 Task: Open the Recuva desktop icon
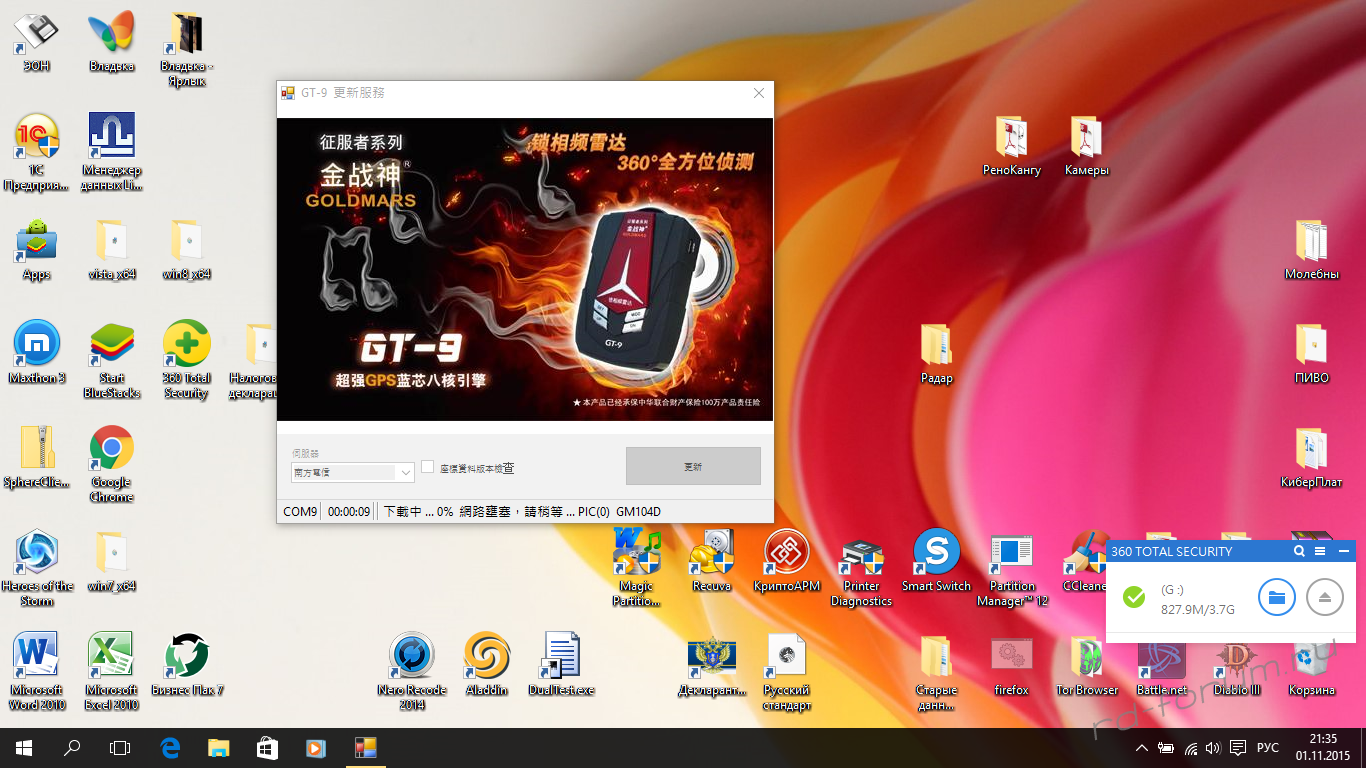pyautogui.click(x=711, y=553)
